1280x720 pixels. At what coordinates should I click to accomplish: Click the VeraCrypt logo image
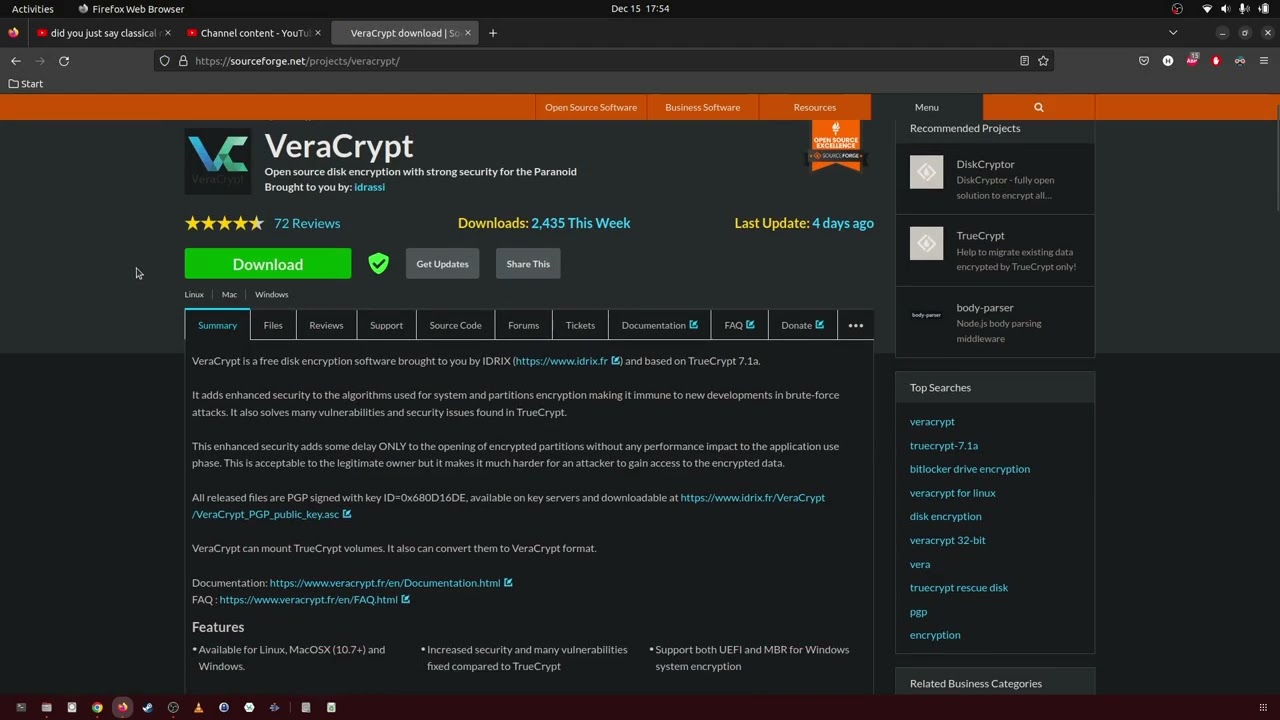(217, 160)
